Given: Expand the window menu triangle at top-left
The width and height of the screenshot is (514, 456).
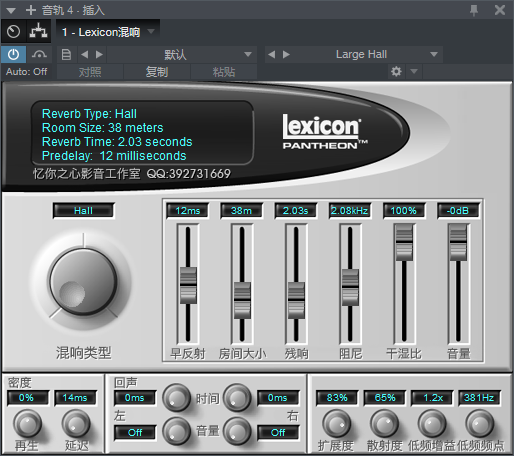Looking at the screenshot, I should click(x=11, y=10).
